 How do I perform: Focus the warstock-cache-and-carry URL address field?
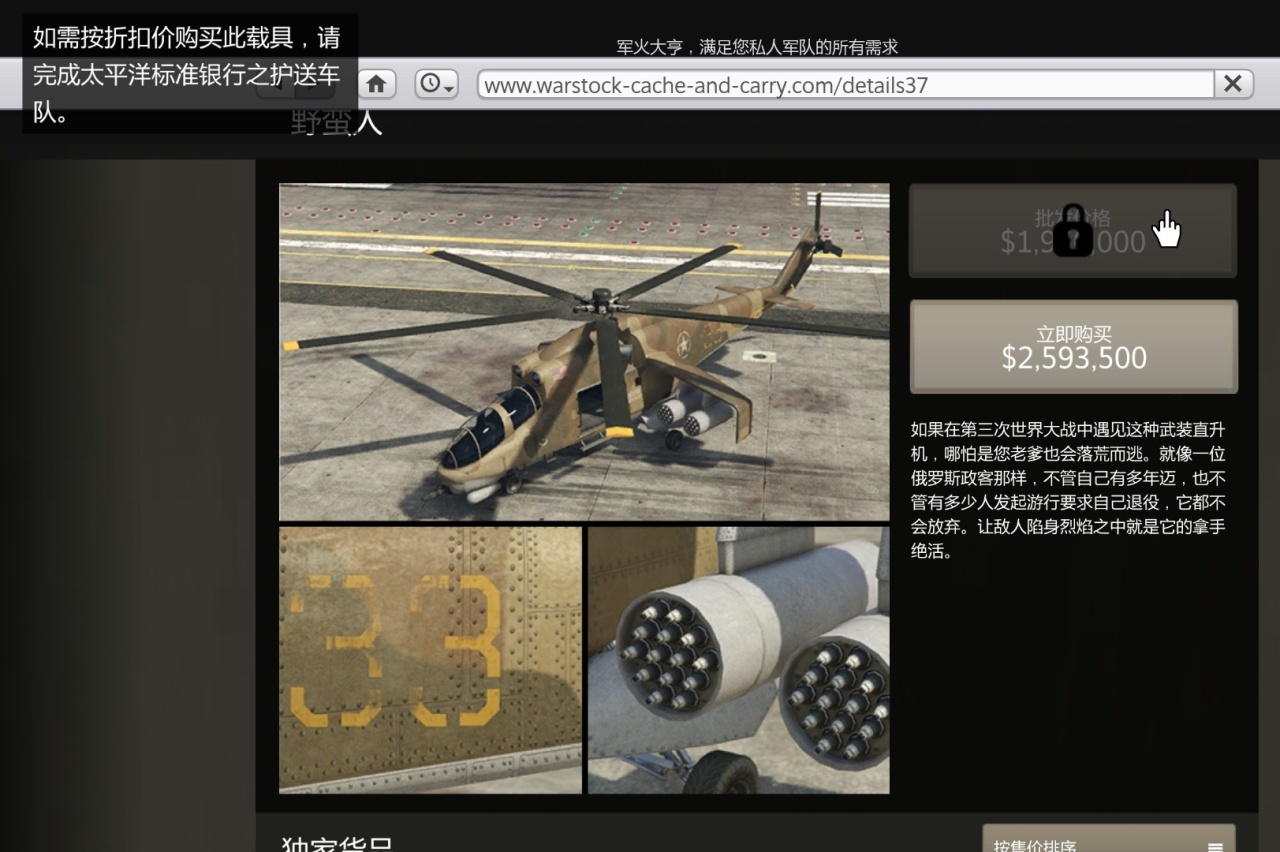pyautogui.click(x=846, y=85)
